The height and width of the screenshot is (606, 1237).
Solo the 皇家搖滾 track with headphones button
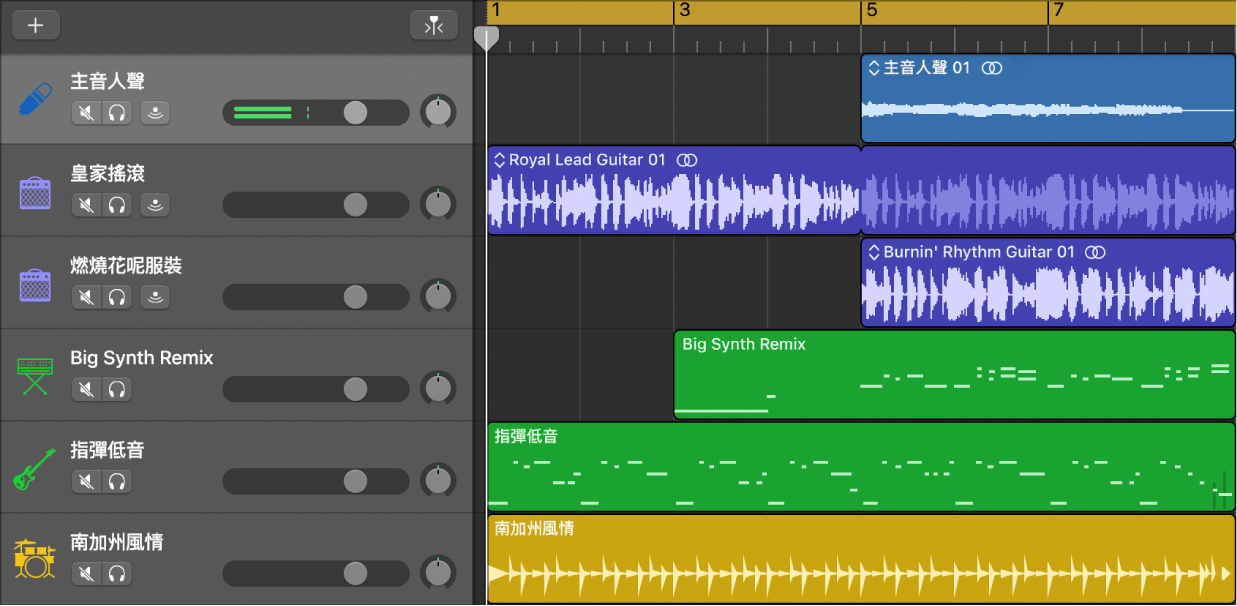117,205
